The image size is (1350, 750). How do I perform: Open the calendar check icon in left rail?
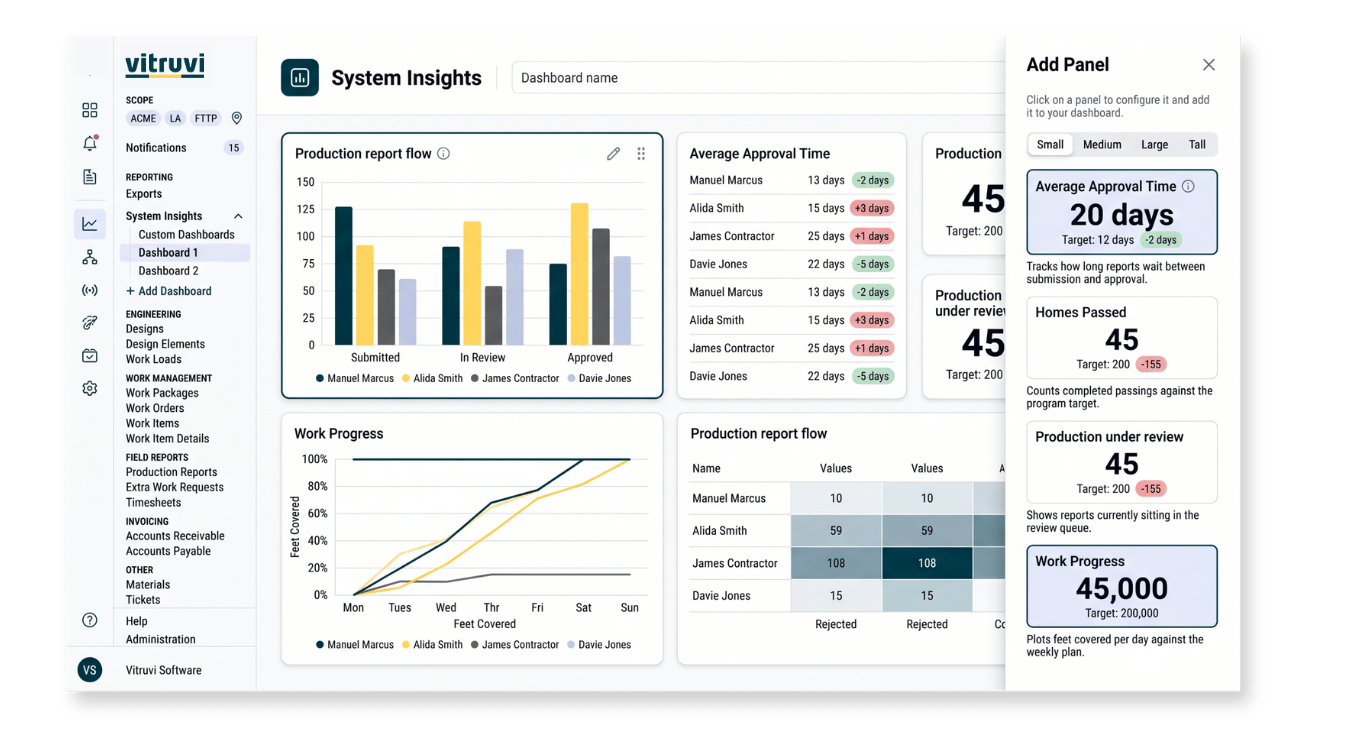click(x=90, y=356)
